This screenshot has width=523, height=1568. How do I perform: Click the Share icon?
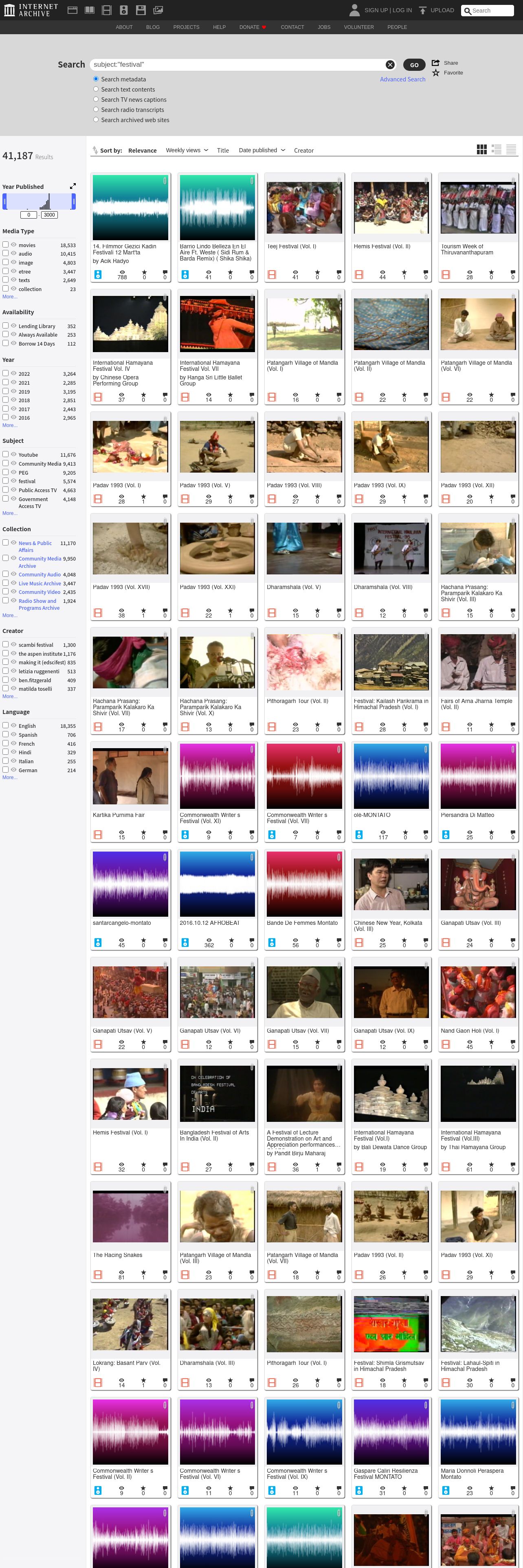(x=435, y=63)
